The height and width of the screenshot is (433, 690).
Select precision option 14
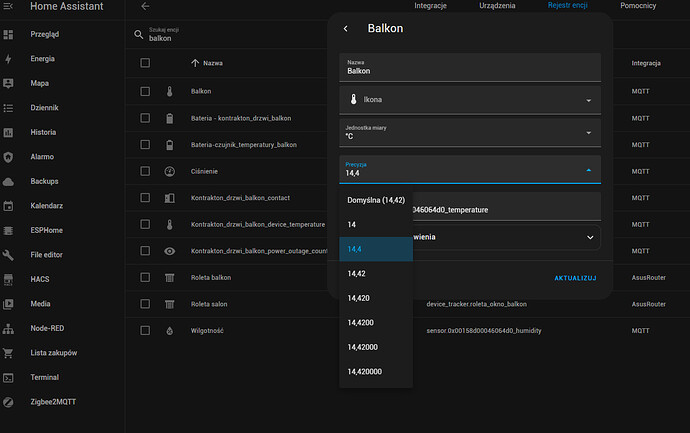[376, 225]
